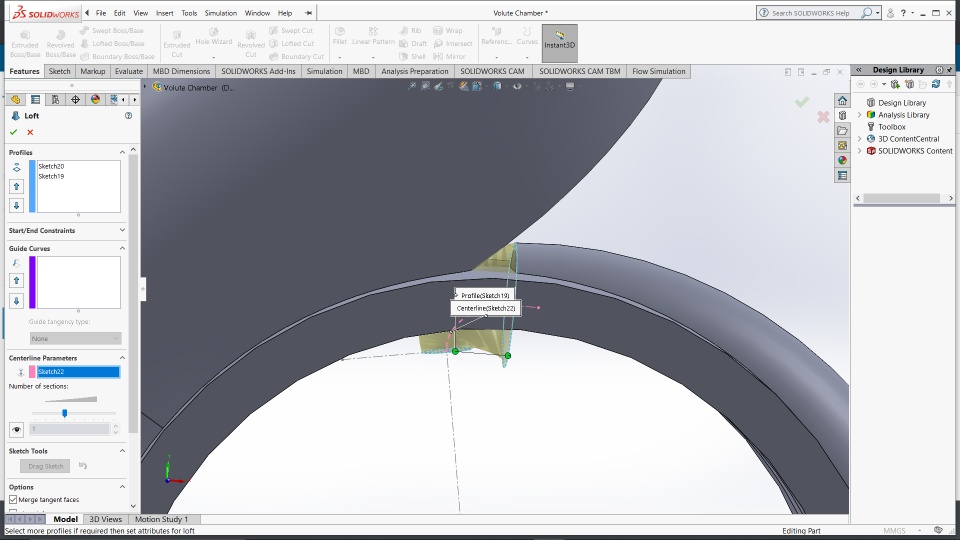Move selected profile up in Profiles list
960x540 pixels.
[17, 186]
